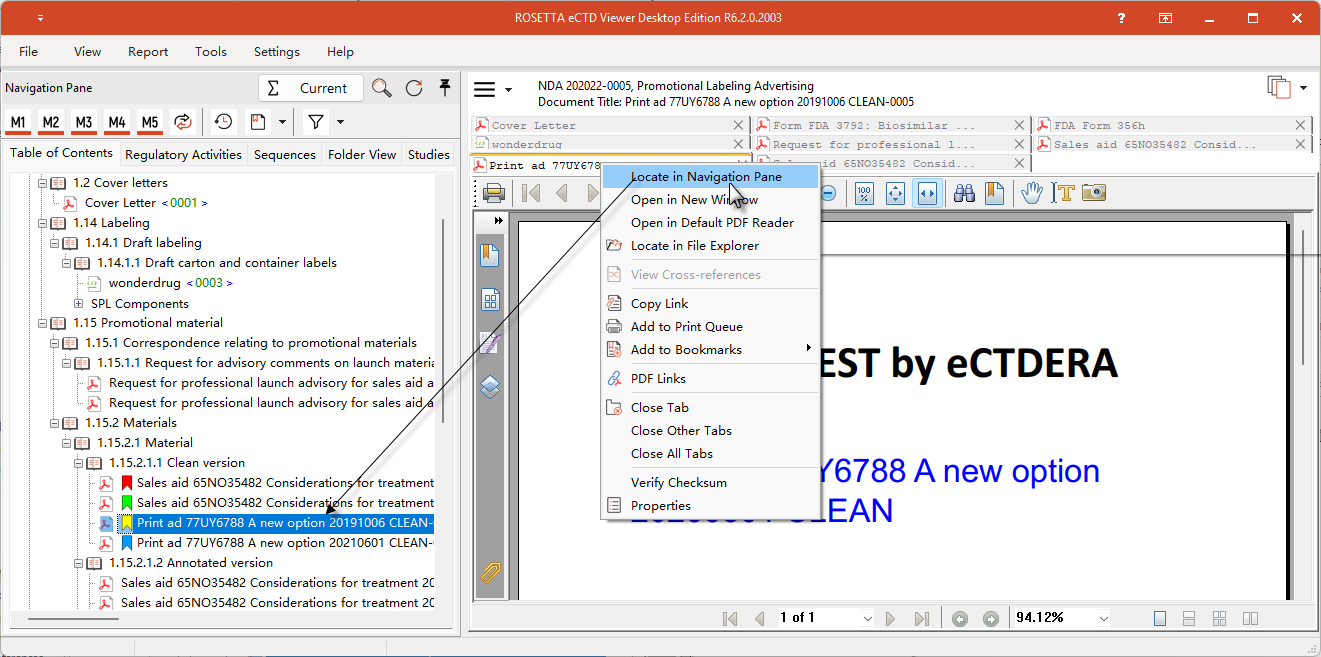This screenshot has width=1321, height=657.
Task: Select the hand pan tool
Action: [x=1032, y=193]
